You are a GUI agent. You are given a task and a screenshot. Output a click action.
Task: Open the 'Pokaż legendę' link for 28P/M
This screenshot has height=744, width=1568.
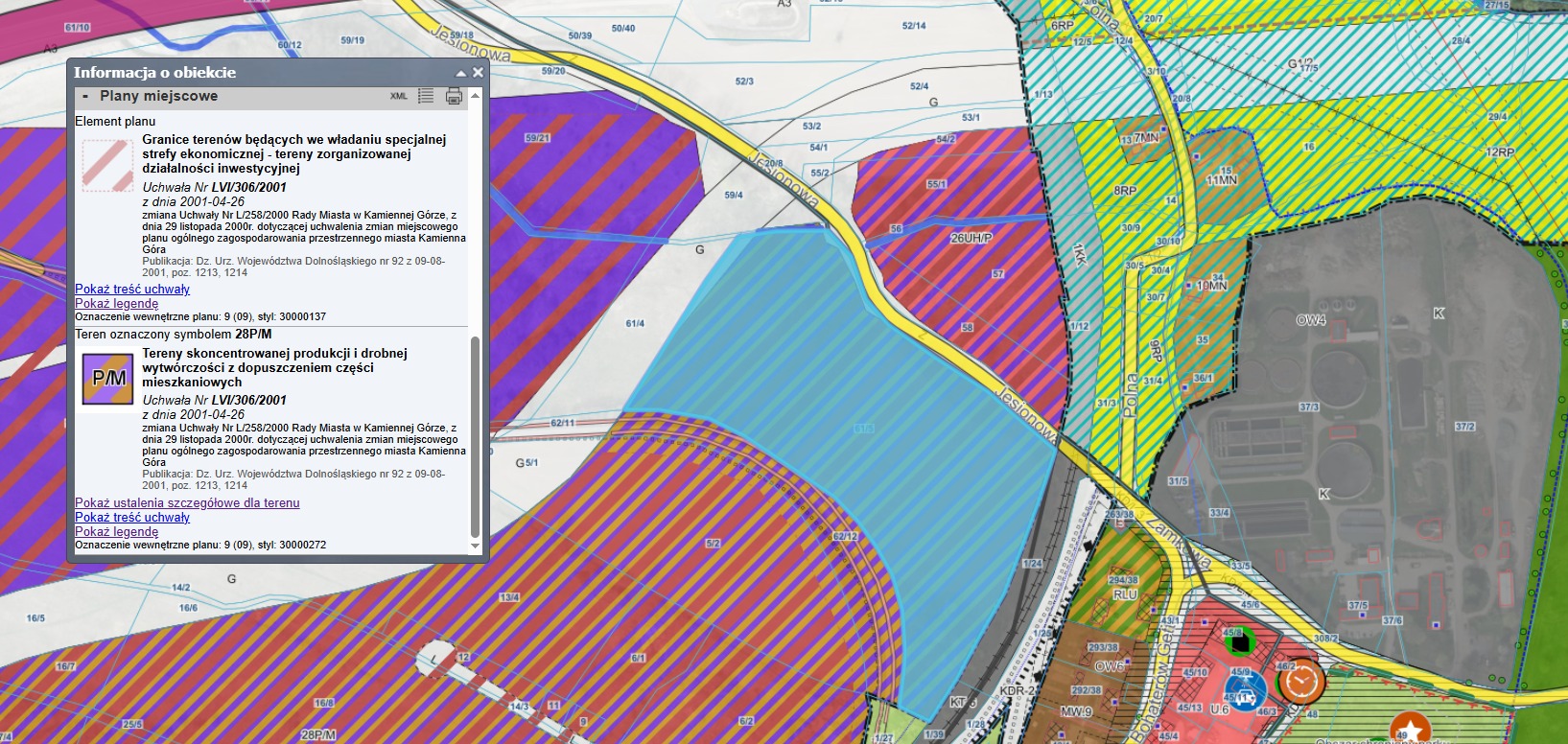pyautogui.click(x=116, y=531)
